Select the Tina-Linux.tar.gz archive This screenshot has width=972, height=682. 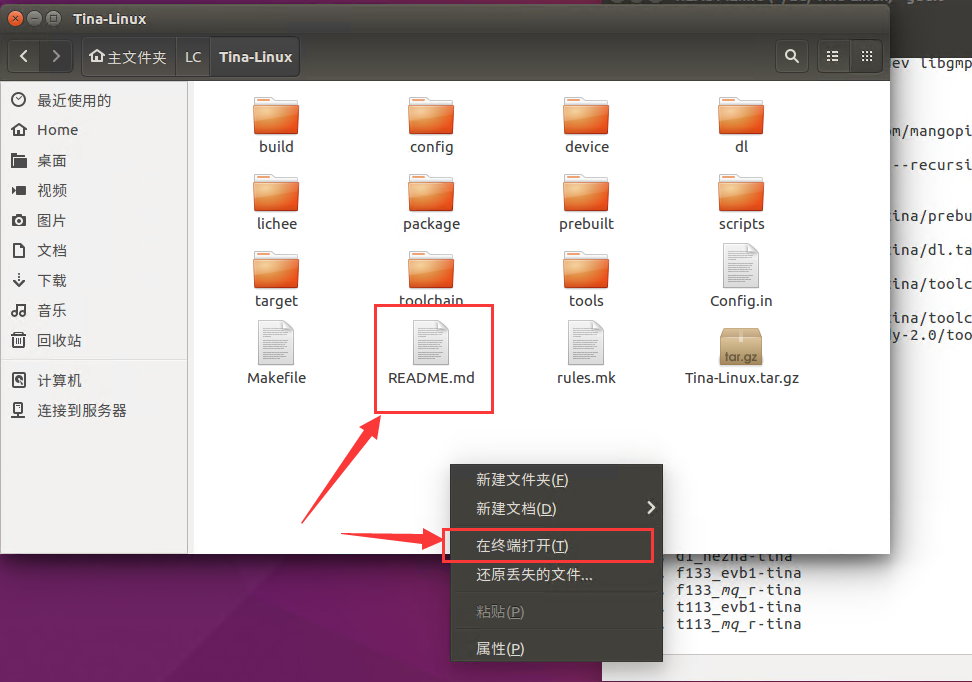[741, 356]
